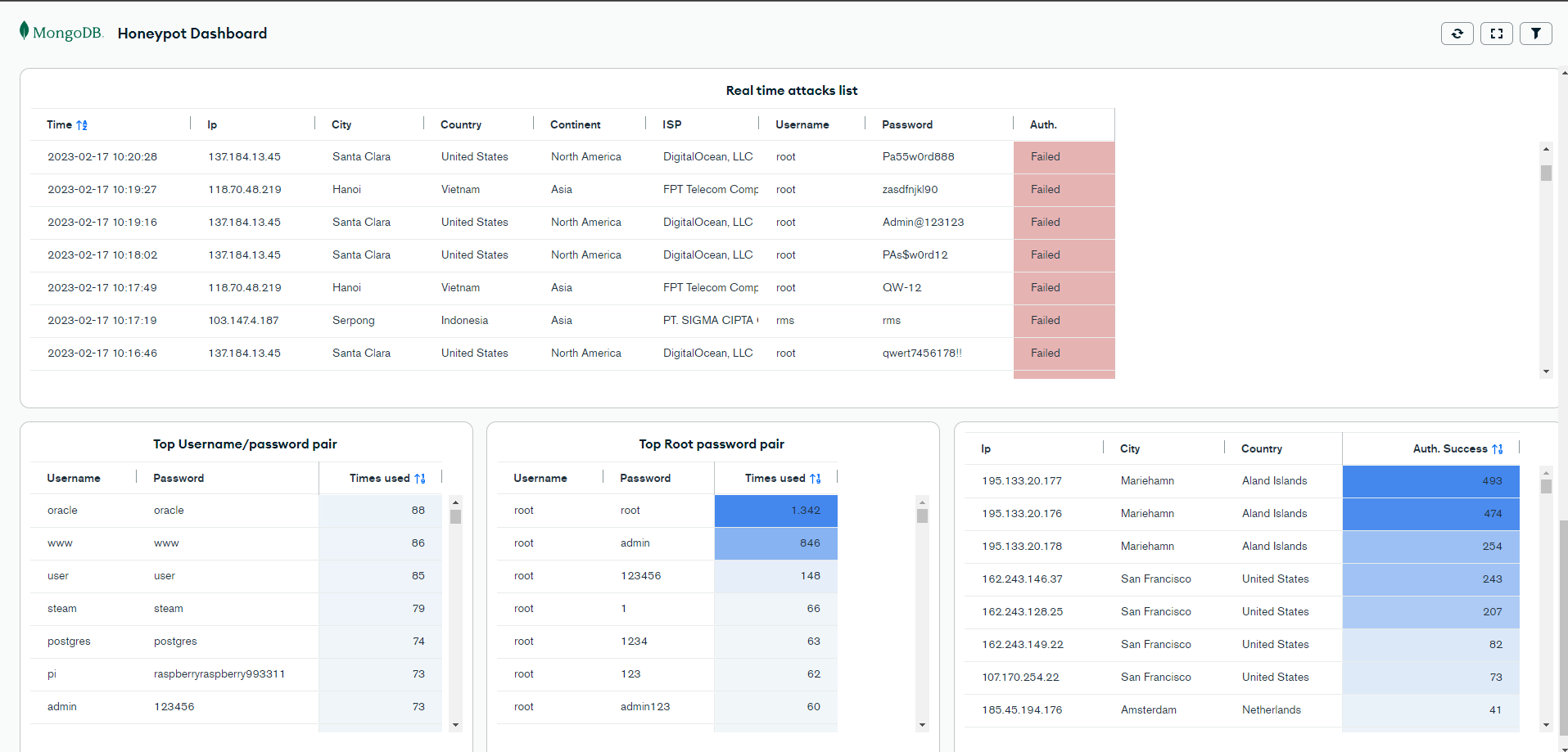Select IP 195.133.20.177 row

[1021, 481]
